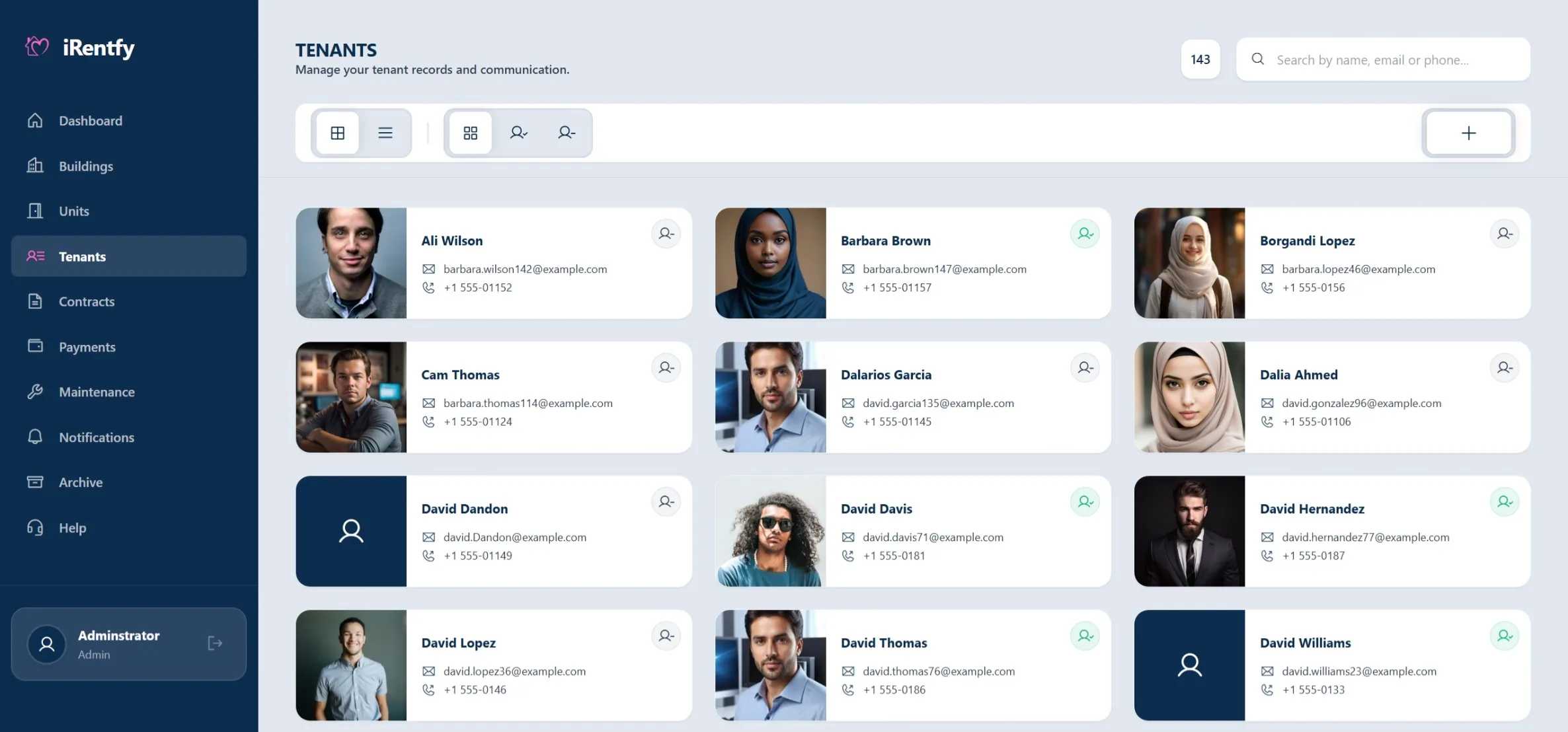
Task: Click email david.gonzalez96@example.com
Action: pyautogui.click(x=1362, y=404)
